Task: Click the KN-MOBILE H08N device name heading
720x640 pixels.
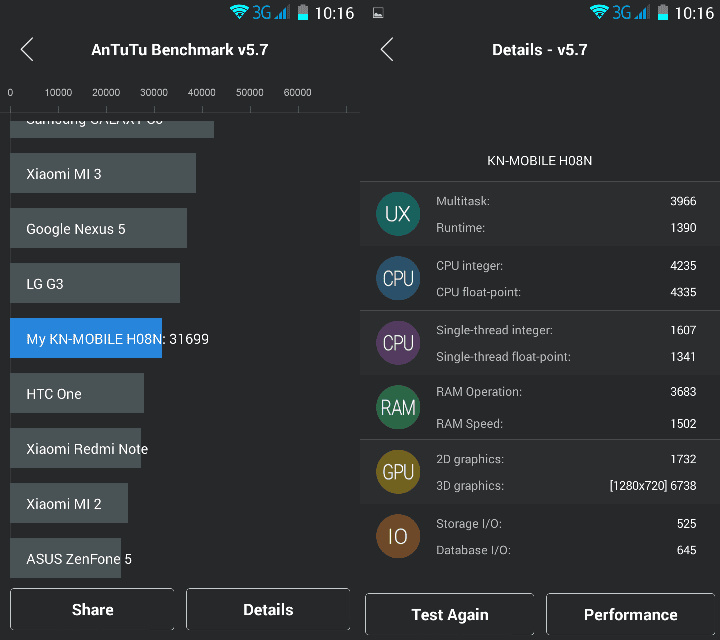Action: tap(540, 161)
